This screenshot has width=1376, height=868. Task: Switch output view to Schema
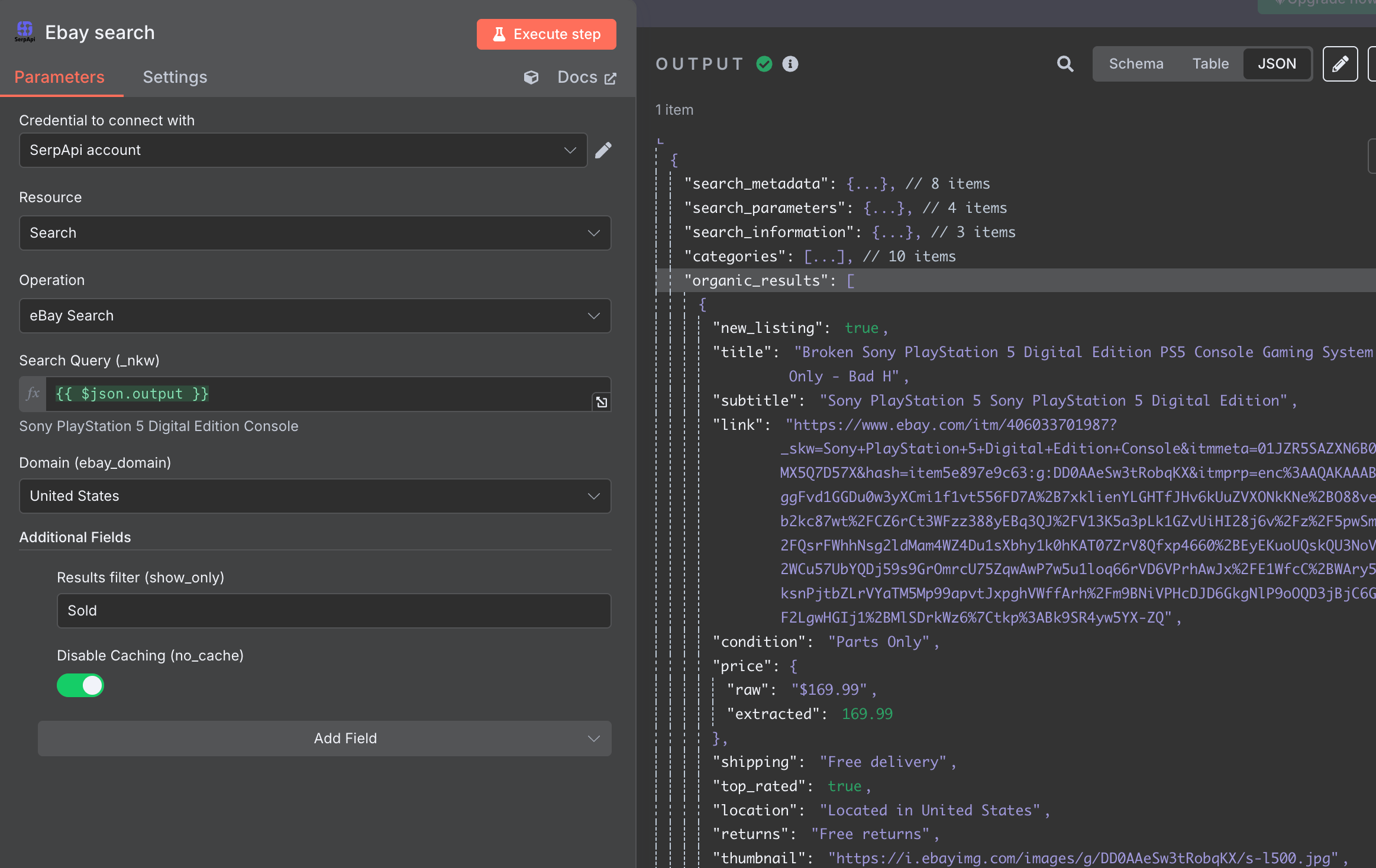coord(1136,64)
